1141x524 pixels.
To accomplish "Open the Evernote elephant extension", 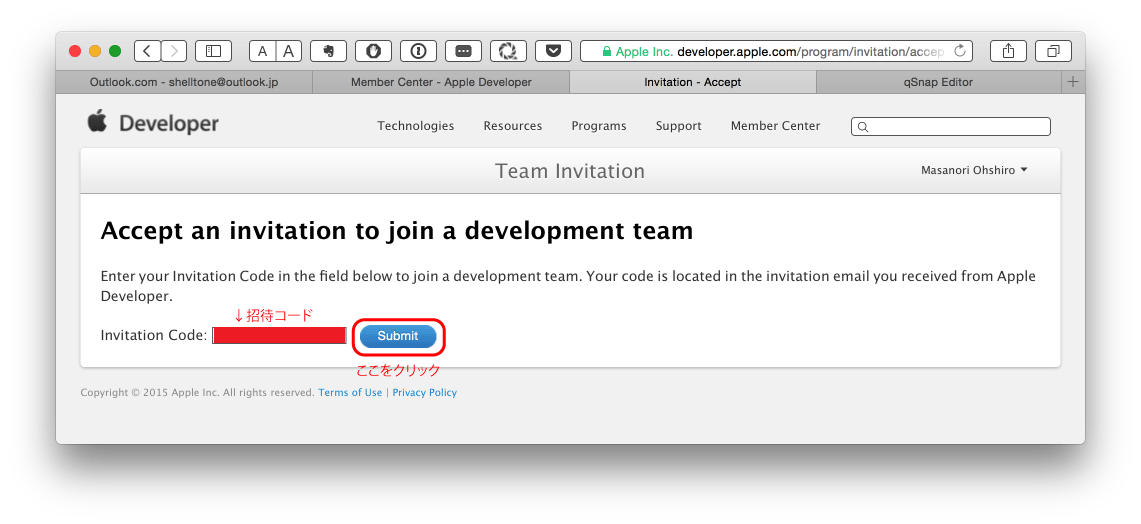I will point(328,51).
